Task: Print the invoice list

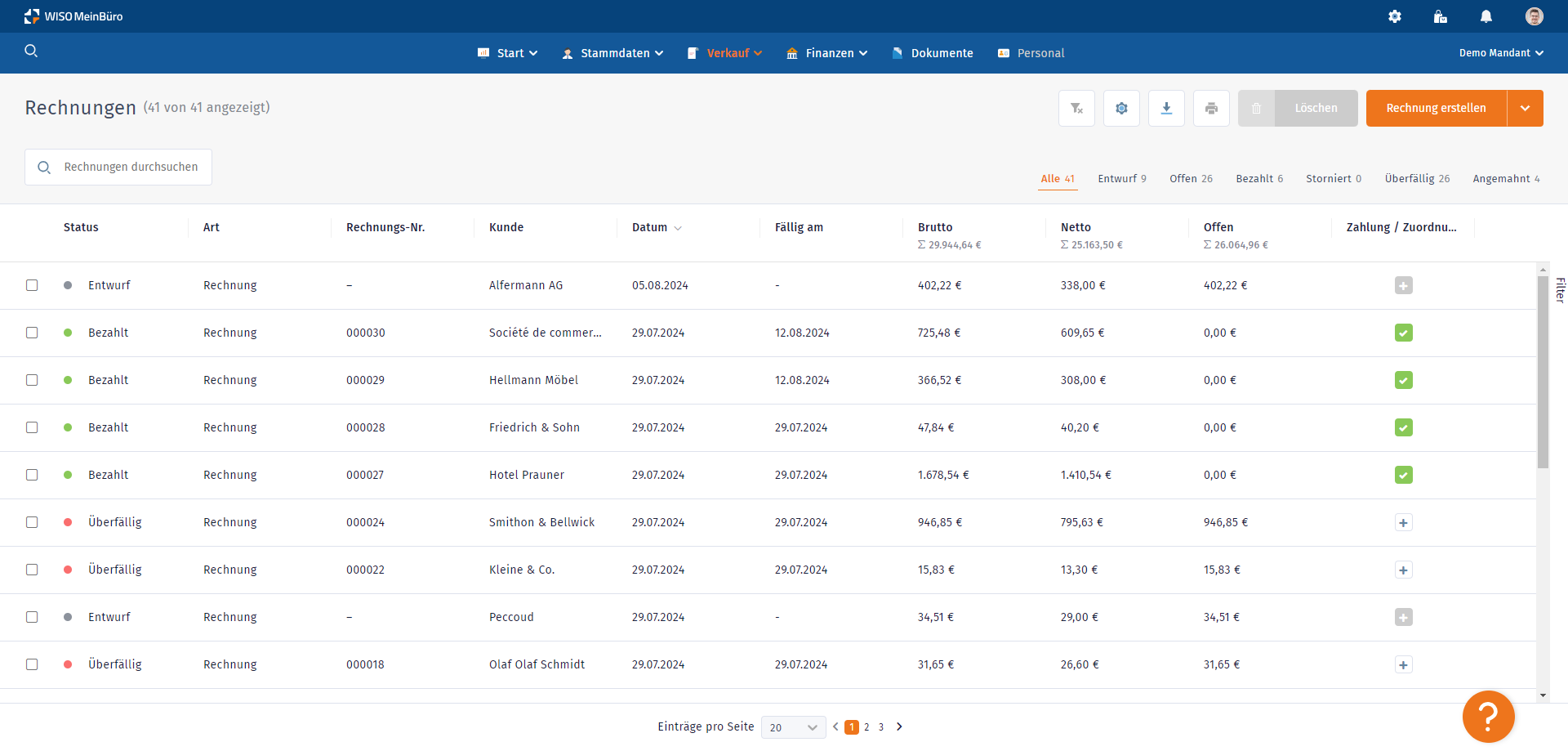Action: tap(1211, 108)
